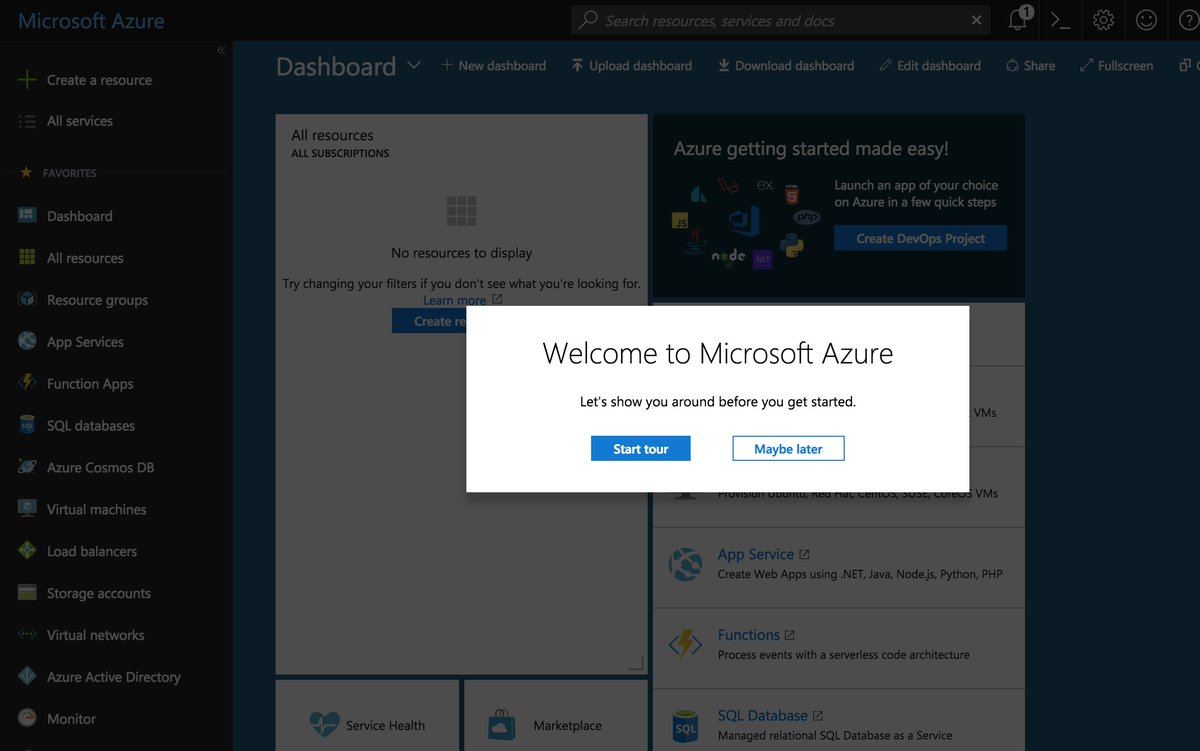
Task: Open the Virtual networks icon
Action: point(27,635)
